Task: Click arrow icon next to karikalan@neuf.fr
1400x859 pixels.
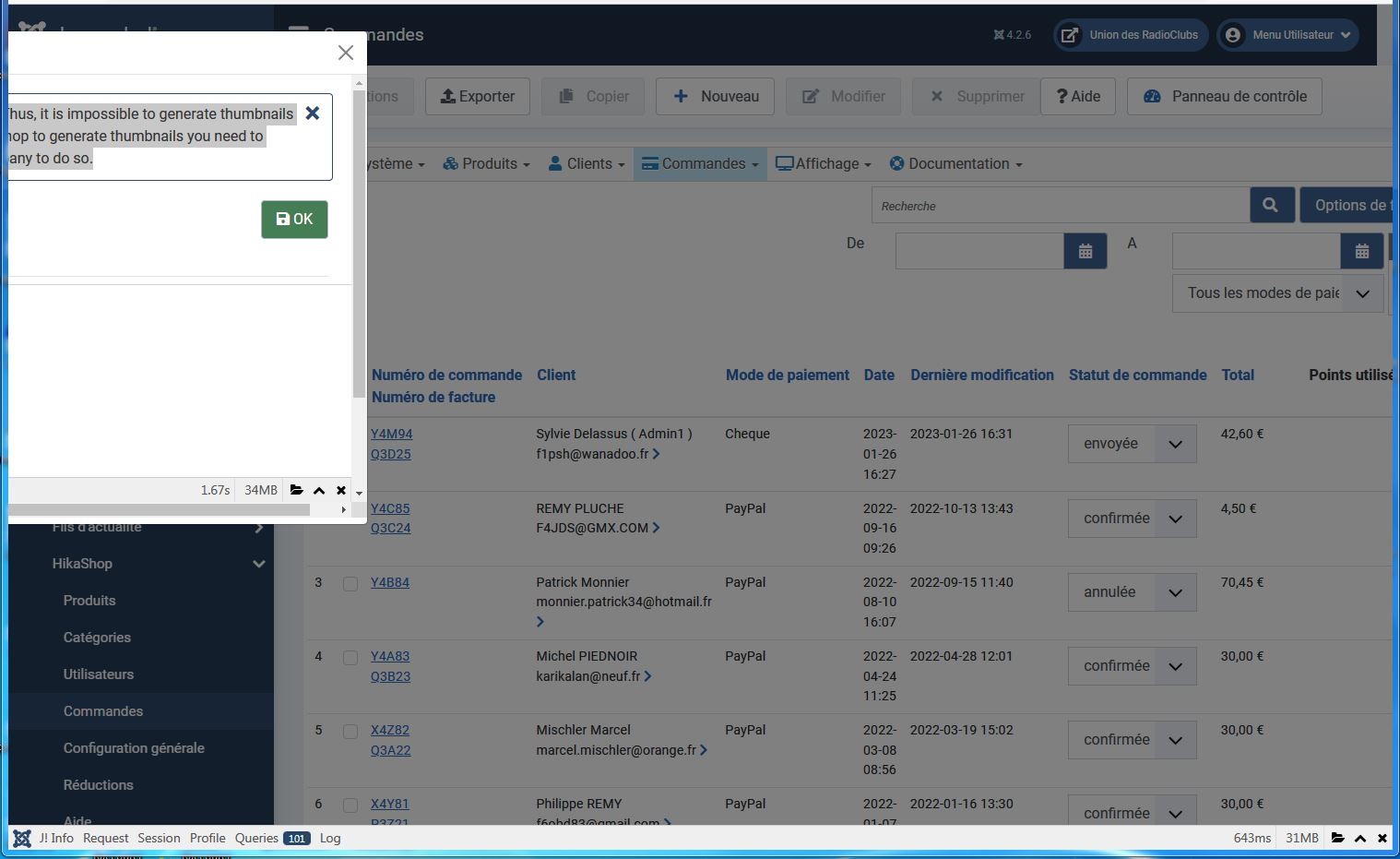Action: 647,676
